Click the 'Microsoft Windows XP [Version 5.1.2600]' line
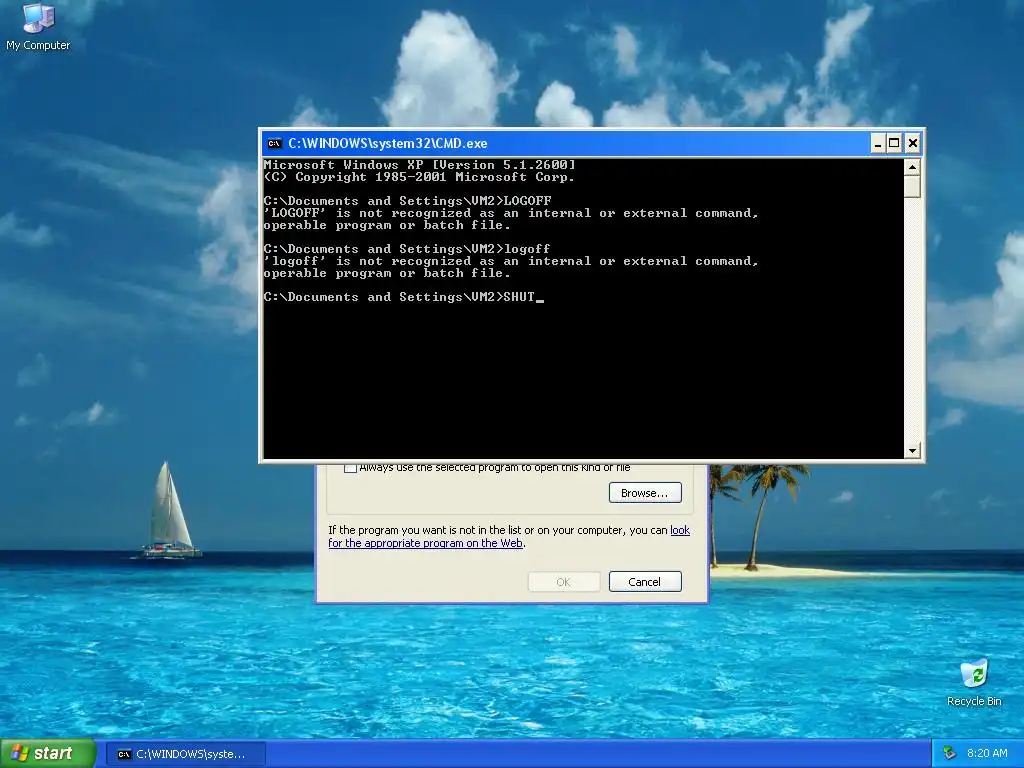Image resolution: width=1024 pixels, height=768 pixels. coord(419,165)
